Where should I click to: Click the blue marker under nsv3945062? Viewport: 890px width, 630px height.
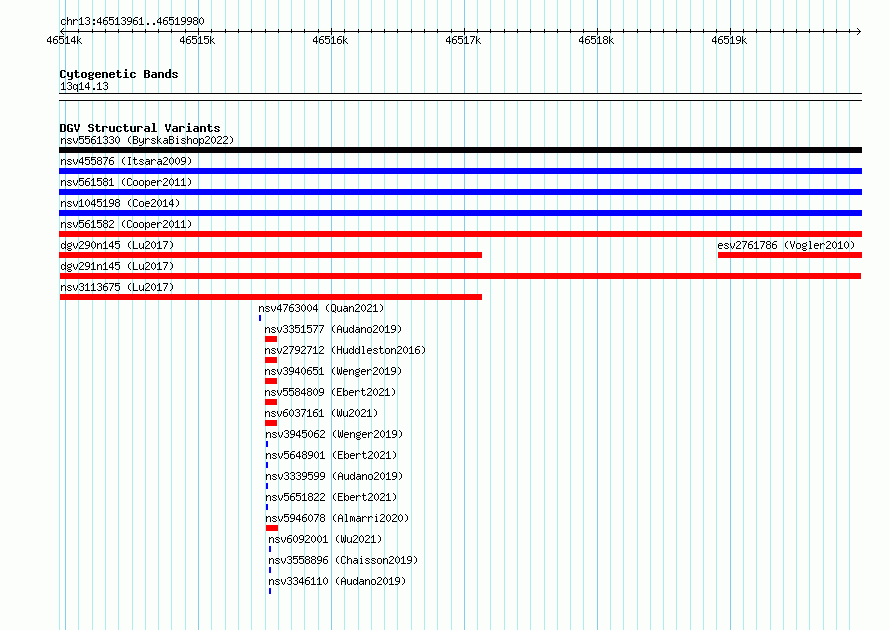267,444
